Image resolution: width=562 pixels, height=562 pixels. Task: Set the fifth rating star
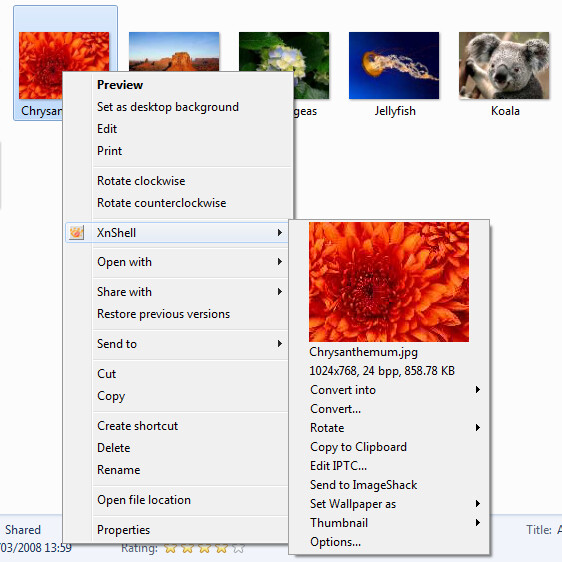pos(239,548)
